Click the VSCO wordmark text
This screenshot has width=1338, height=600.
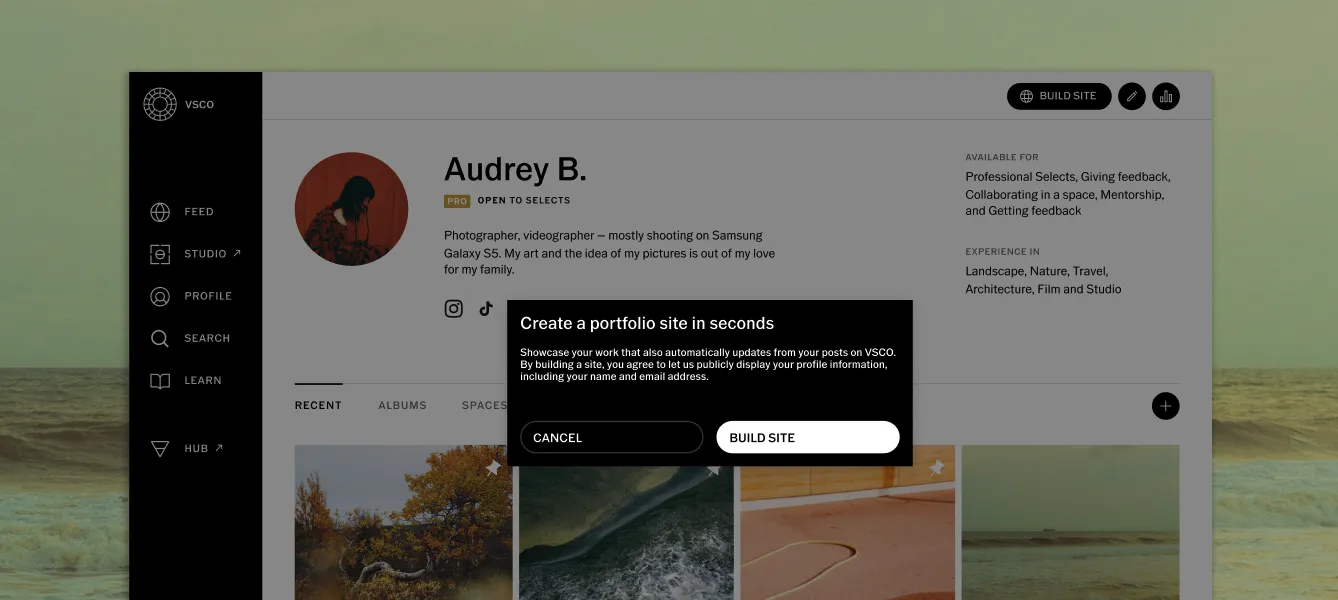pyautogui.click(x=199, y=105)
